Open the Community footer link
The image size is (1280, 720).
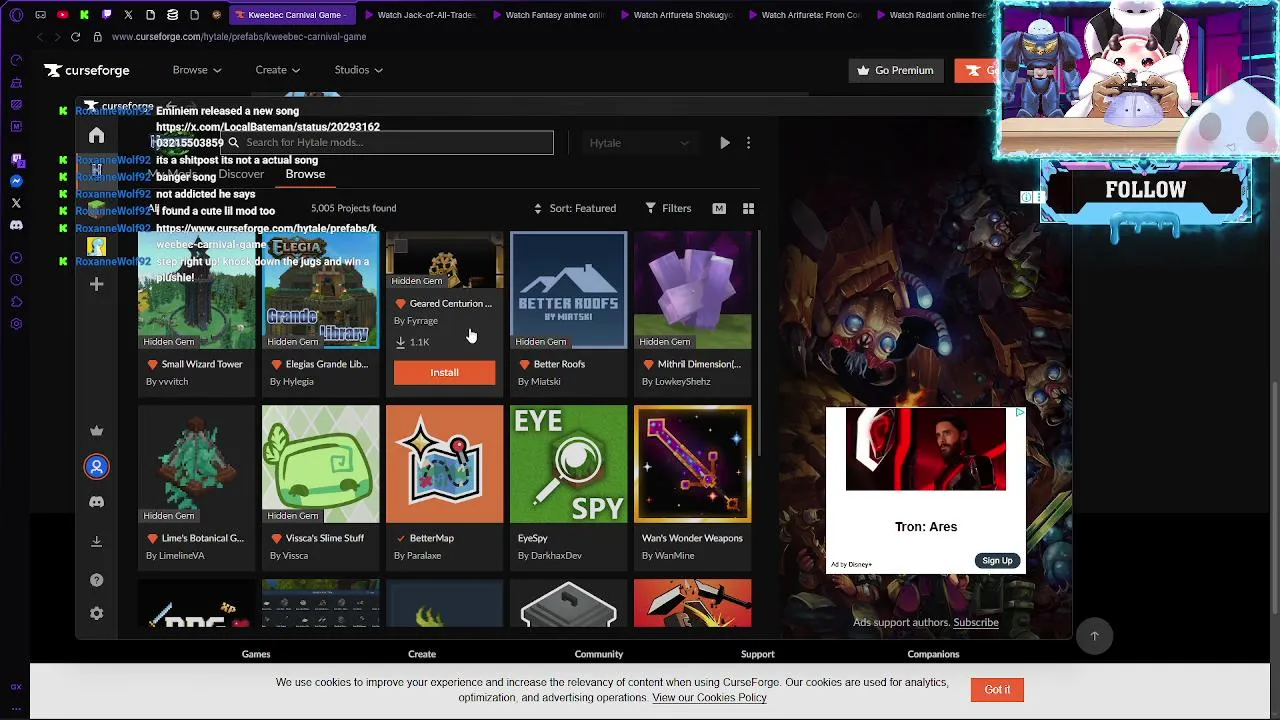pyautogui.click(x=598, y=654)
